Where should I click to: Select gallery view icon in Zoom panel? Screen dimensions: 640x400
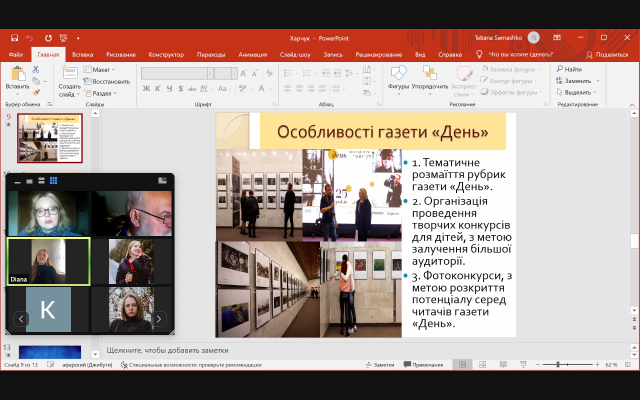[x=53, y=181]
